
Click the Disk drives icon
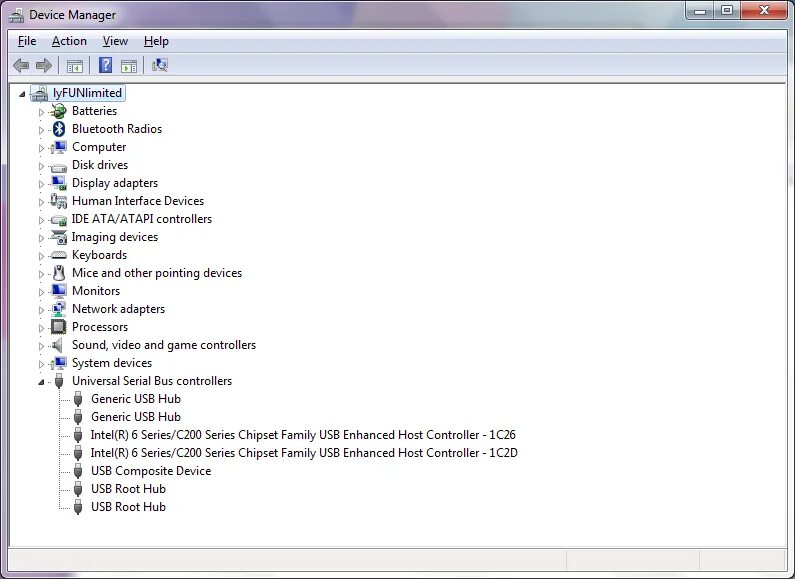(x=59, y=166)
